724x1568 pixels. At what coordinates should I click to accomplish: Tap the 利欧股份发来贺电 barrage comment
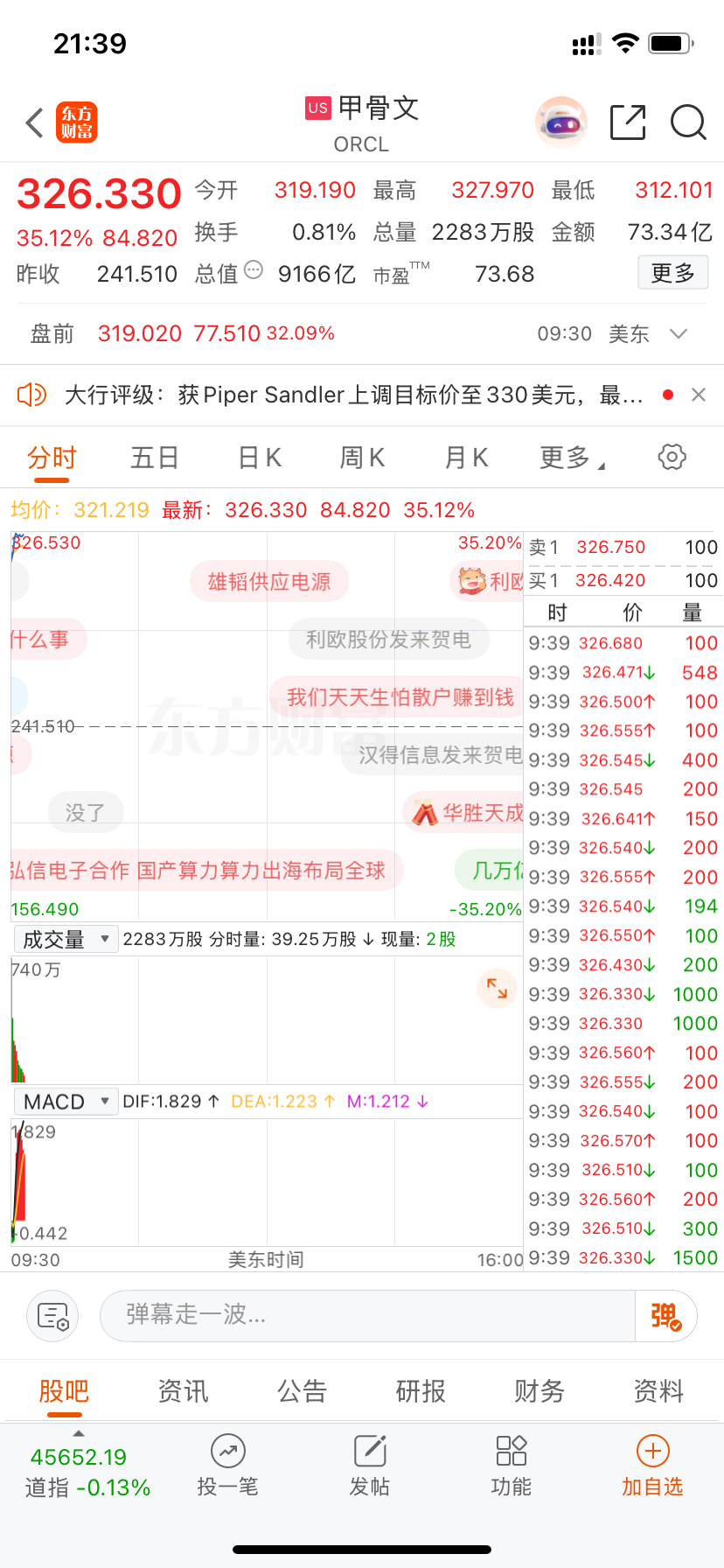389,640
